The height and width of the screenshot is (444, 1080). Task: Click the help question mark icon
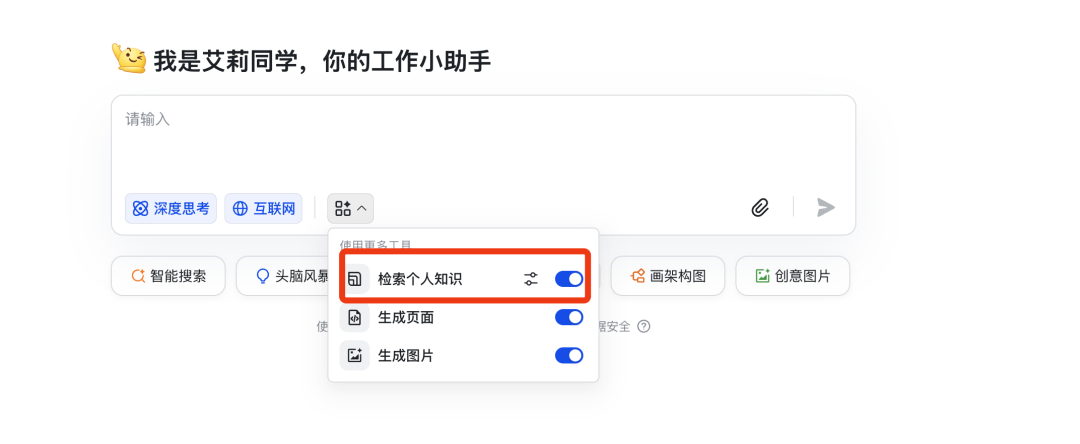coord(643,326)
